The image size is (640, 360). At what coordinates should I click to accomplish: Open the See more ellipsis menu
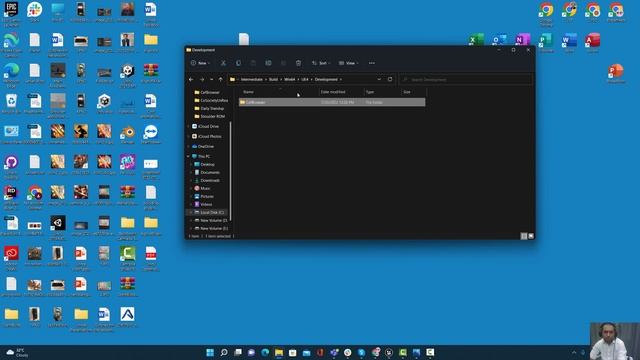(x=372, y=63)
